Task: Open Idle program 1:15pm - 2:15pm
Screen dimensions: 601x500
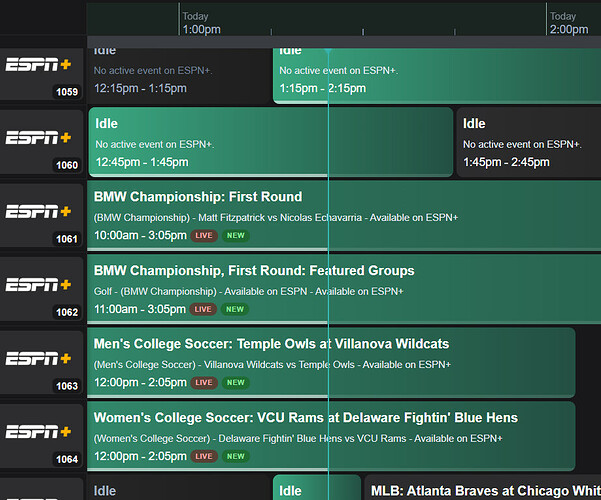Action: [437, 76]
